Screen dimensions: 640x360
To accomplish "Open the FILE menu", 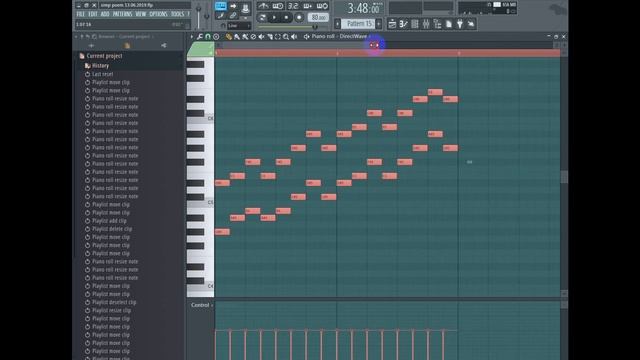I will (80, 14).
